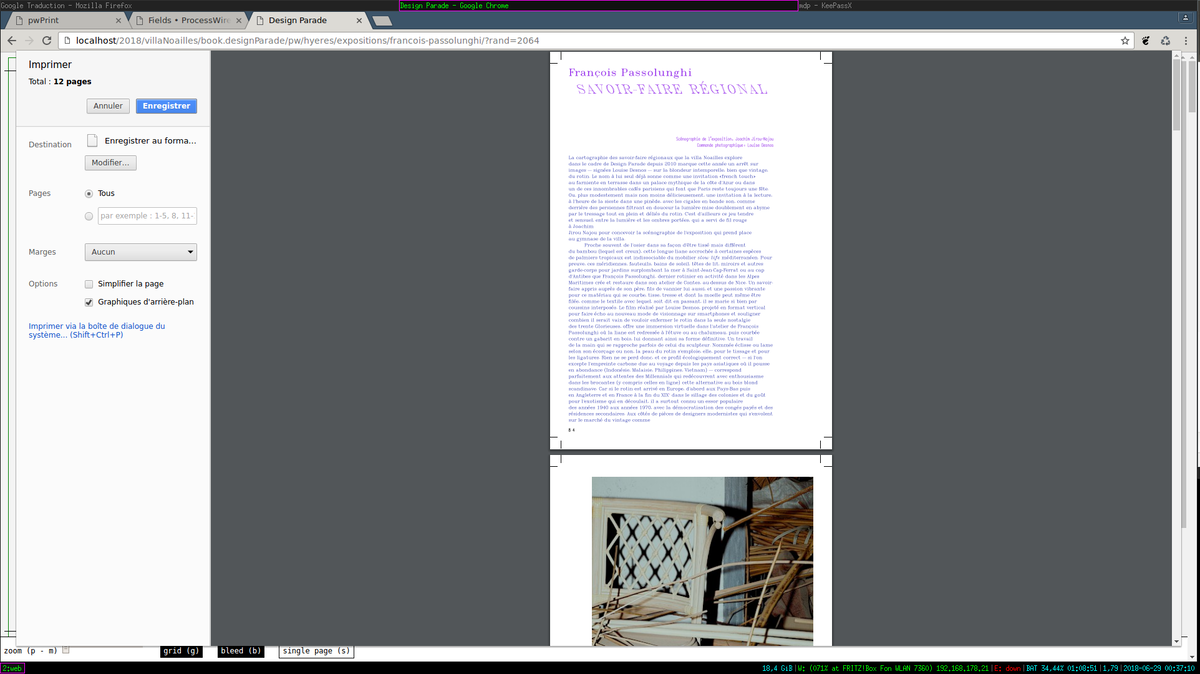
Task: Open the Chrome three-dot menu
Action: 1186,41
